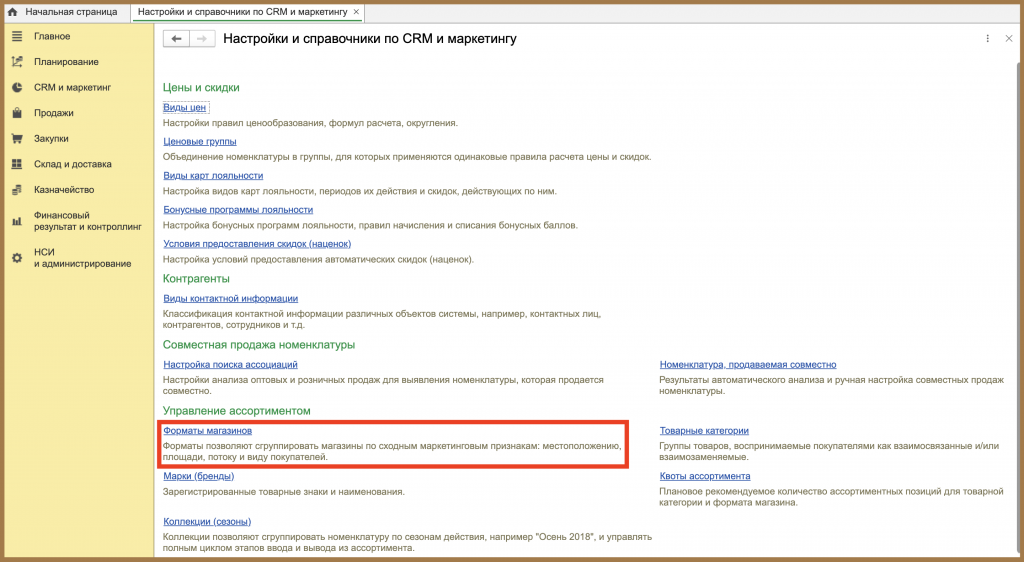
Task: Click the Цены и скидки heading
Action: tap(201, 87)
